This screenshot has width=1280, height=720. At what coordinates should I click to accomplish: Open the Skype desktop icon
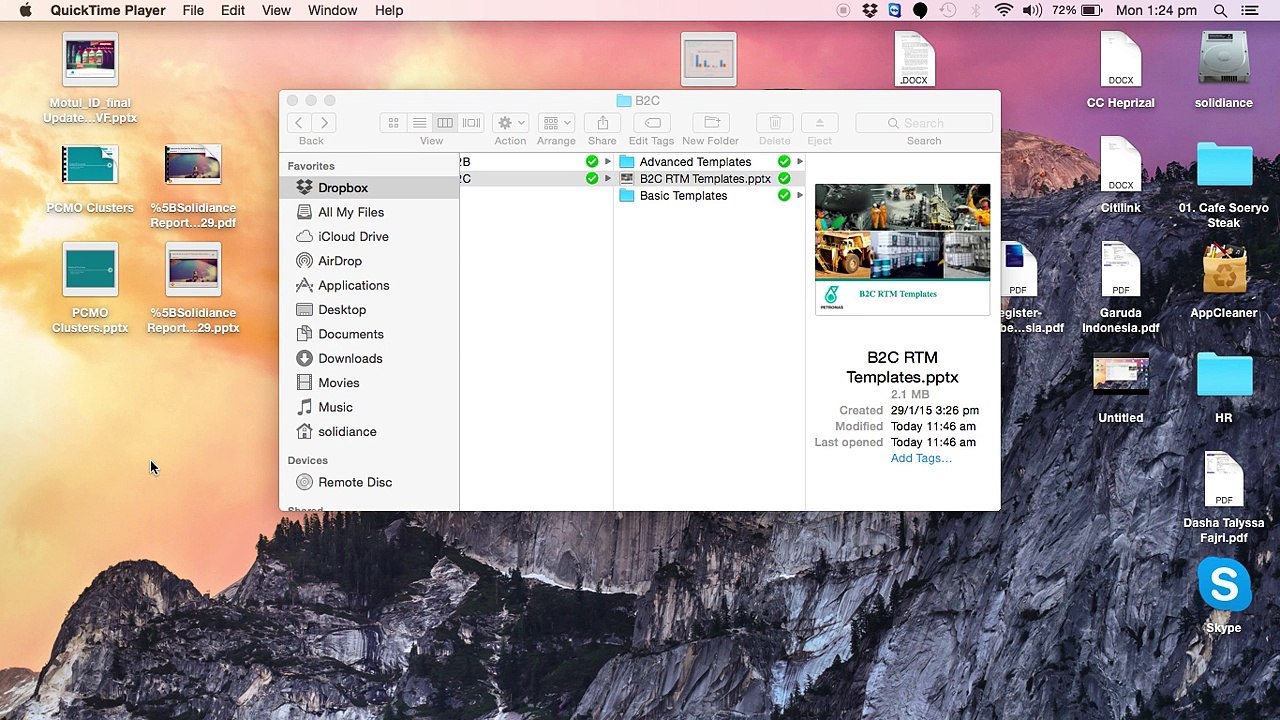point(1224,586)
